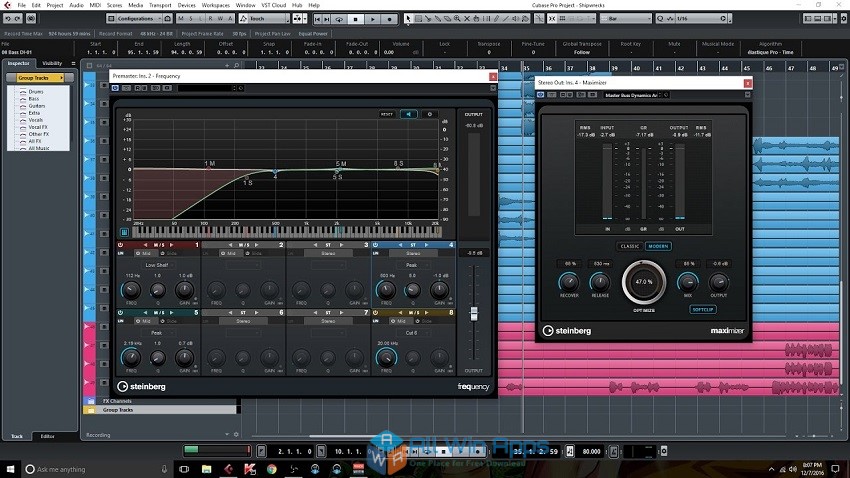Image resolution: width=850 pixels, height=478 pixels.
Task: Click the Undo arrow in the toolbar
Action: pyautogui.click(x=8, y=18)
